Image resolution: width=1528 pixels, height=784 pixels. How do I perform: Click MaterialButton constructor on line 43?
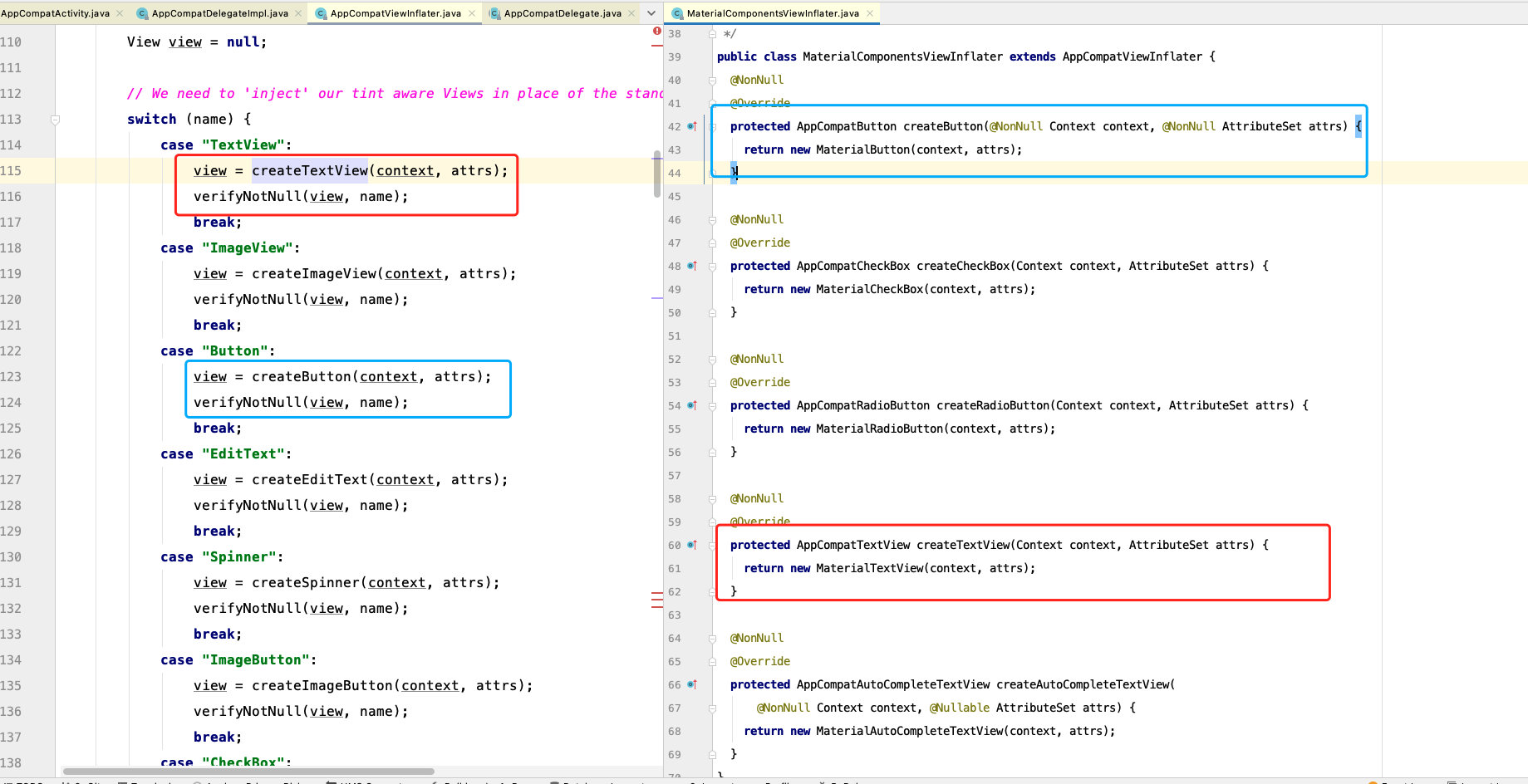point(862,149)
